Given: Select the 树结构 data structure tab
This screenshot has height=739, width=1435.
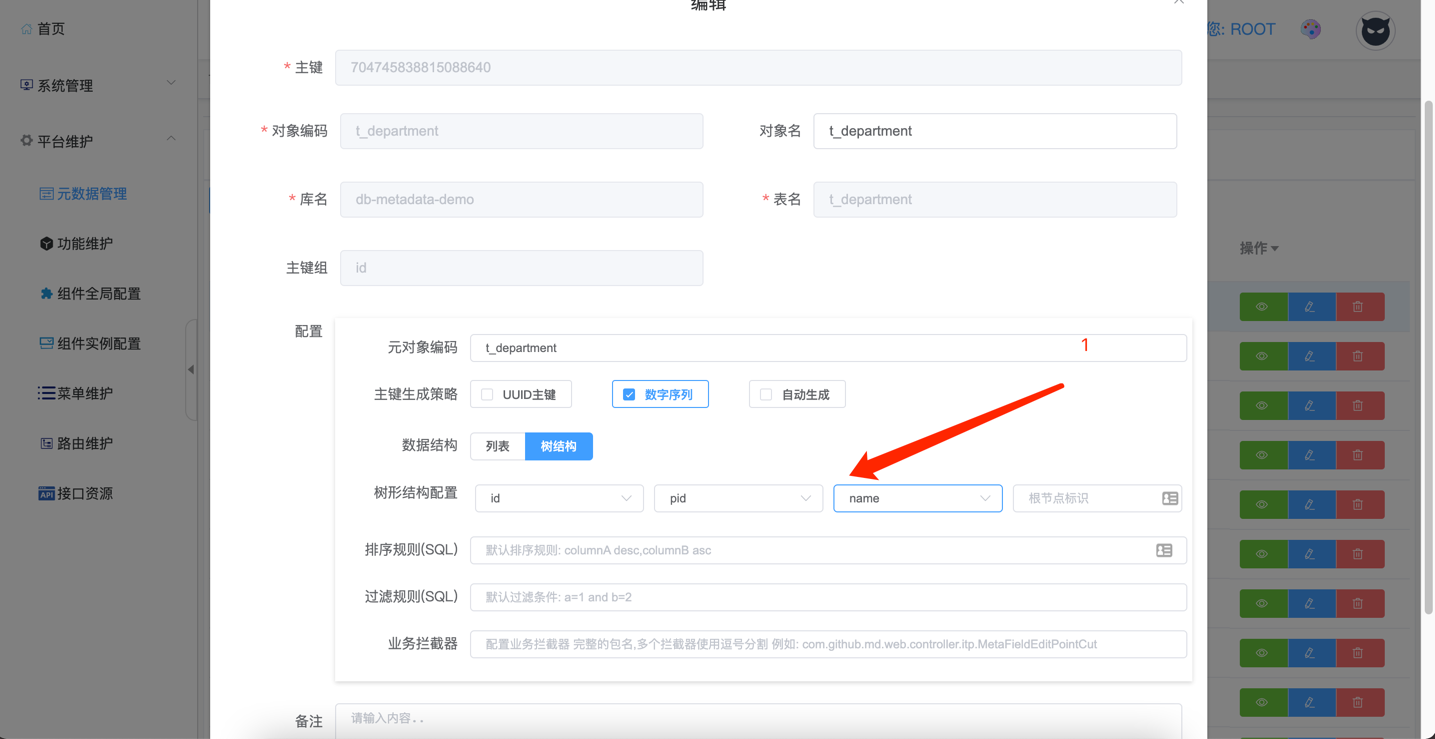Looking at the screenshot, I should 558,446.
